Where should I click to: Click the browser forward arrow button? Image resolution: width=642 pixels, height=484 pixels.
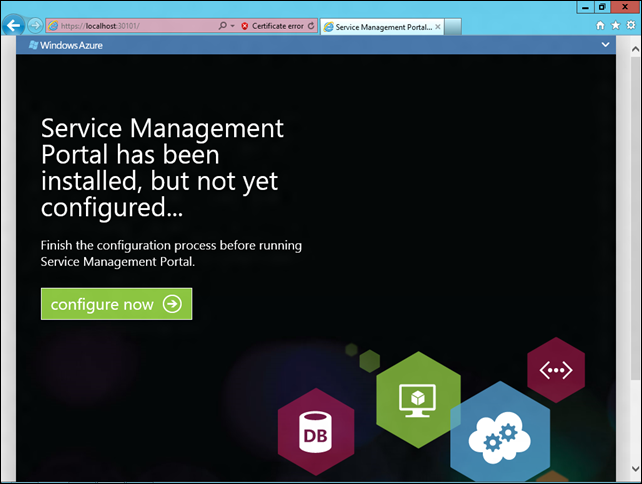click(36, 25)
